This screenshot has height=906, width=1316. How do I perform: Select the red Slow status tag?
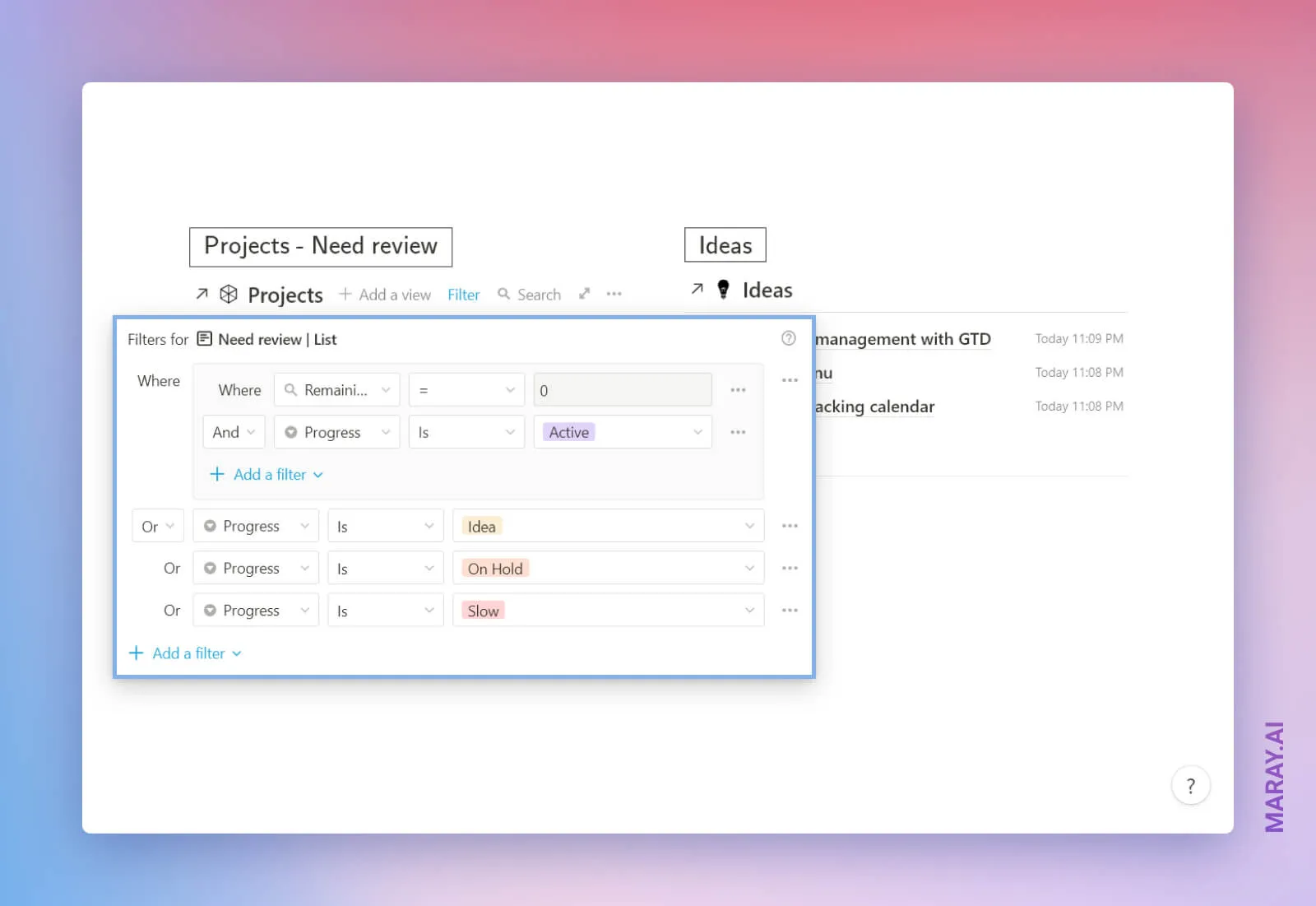click(x=483, y=610)
